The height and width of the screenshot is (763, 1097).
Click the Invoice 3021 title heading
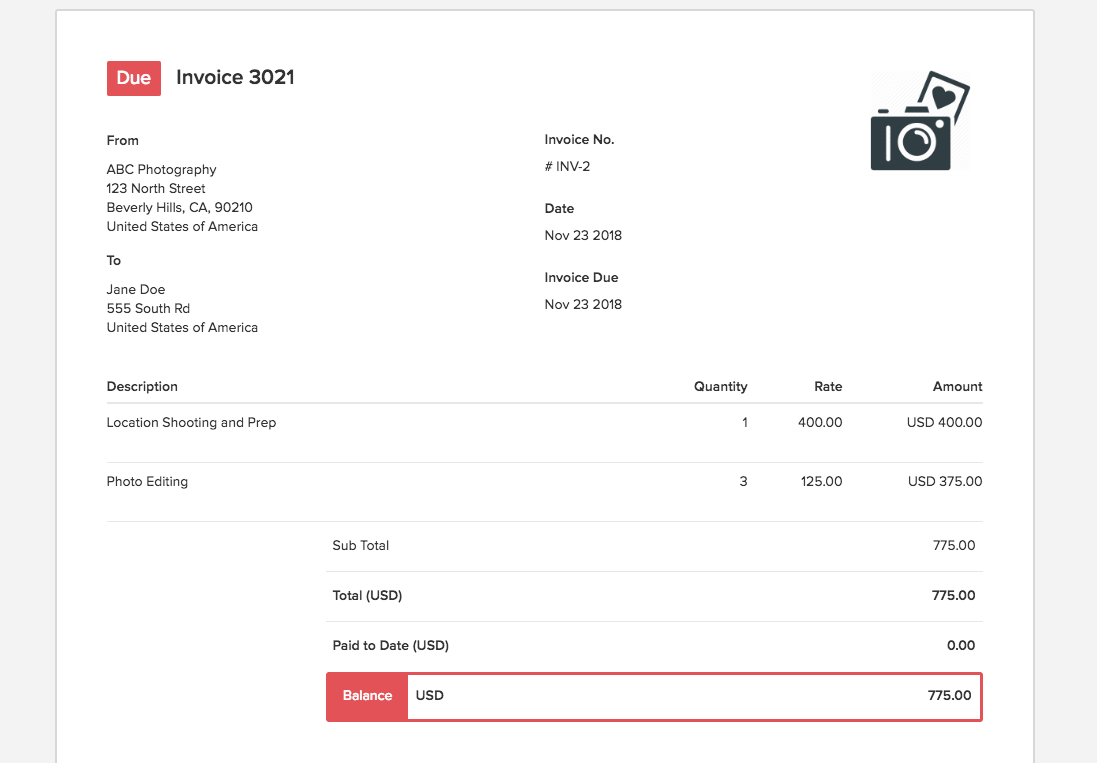[234, 77]
